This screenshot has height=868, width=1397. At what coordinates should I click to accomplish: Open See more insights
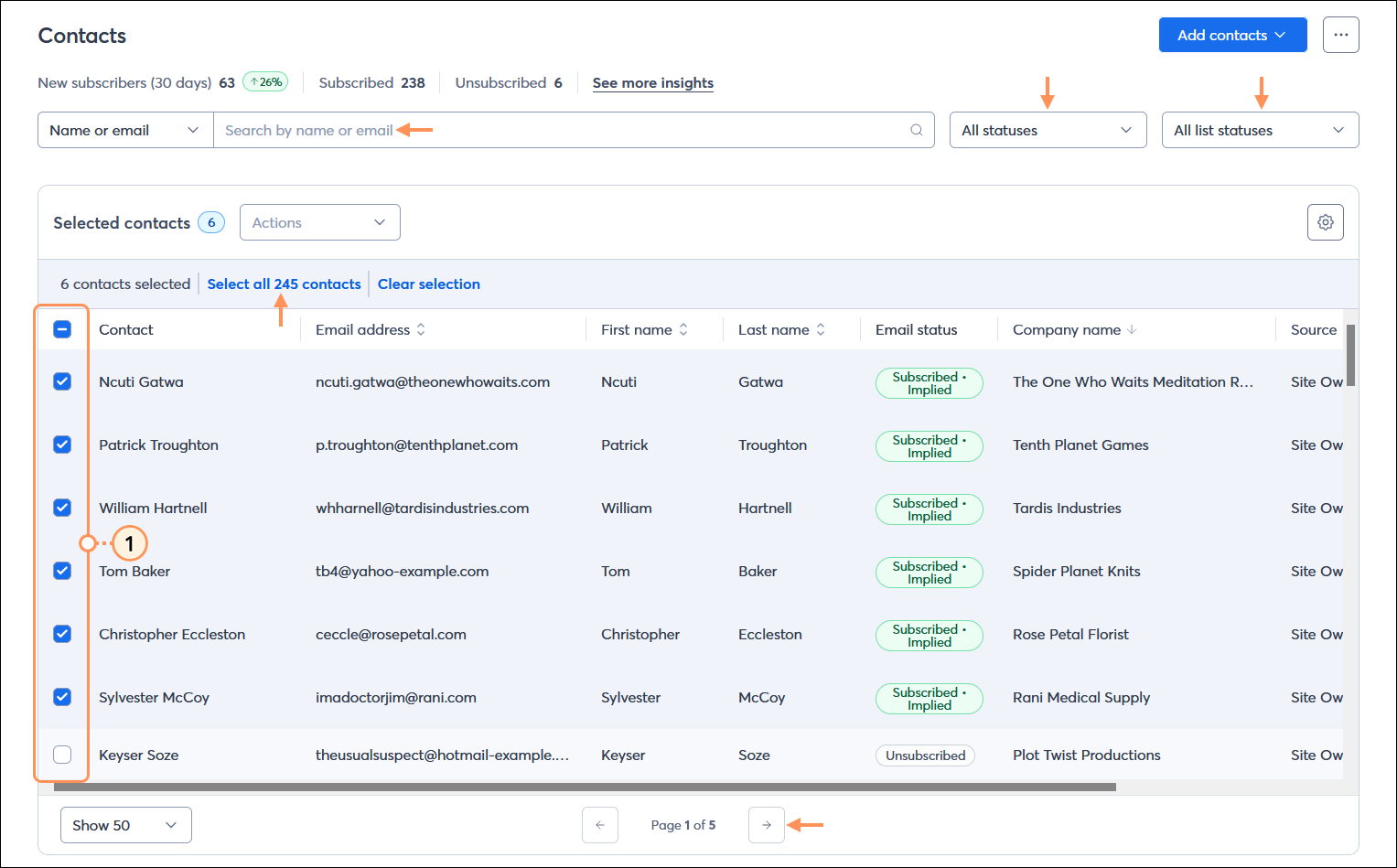pyautogui.click(x=652, y=82)
